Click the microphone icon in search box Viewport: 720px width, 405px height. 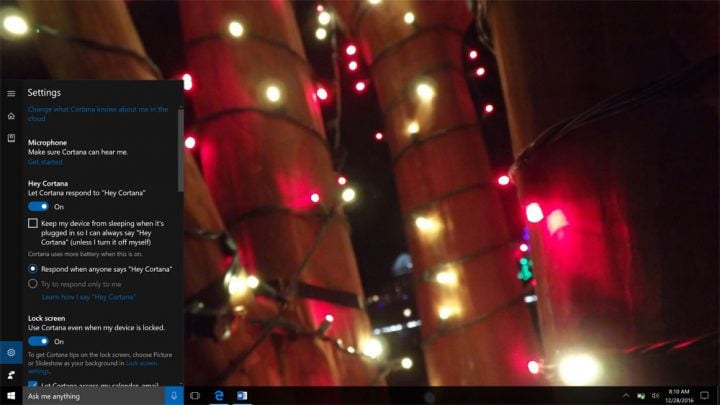tap(174, 395)
